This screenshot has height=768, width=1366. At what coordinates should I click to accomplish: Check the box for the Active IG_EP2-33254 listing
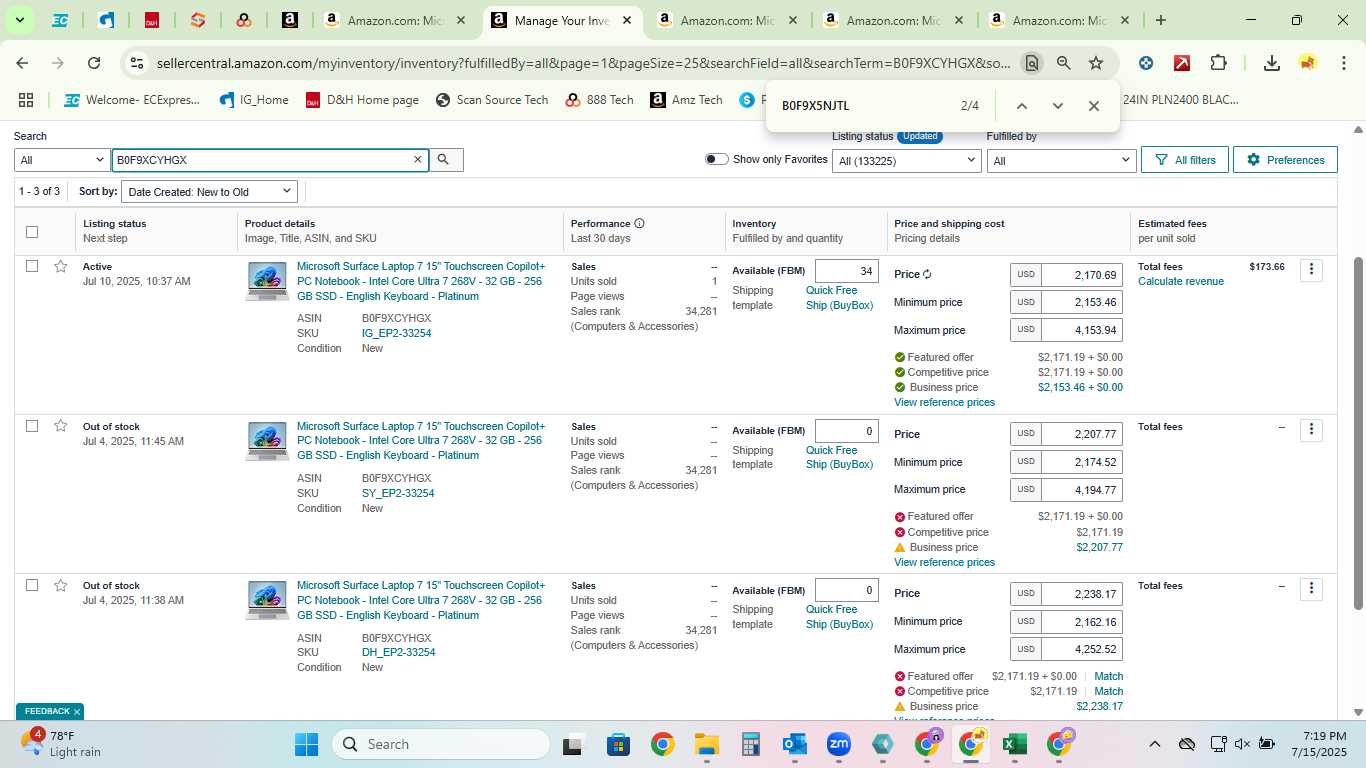32,266
